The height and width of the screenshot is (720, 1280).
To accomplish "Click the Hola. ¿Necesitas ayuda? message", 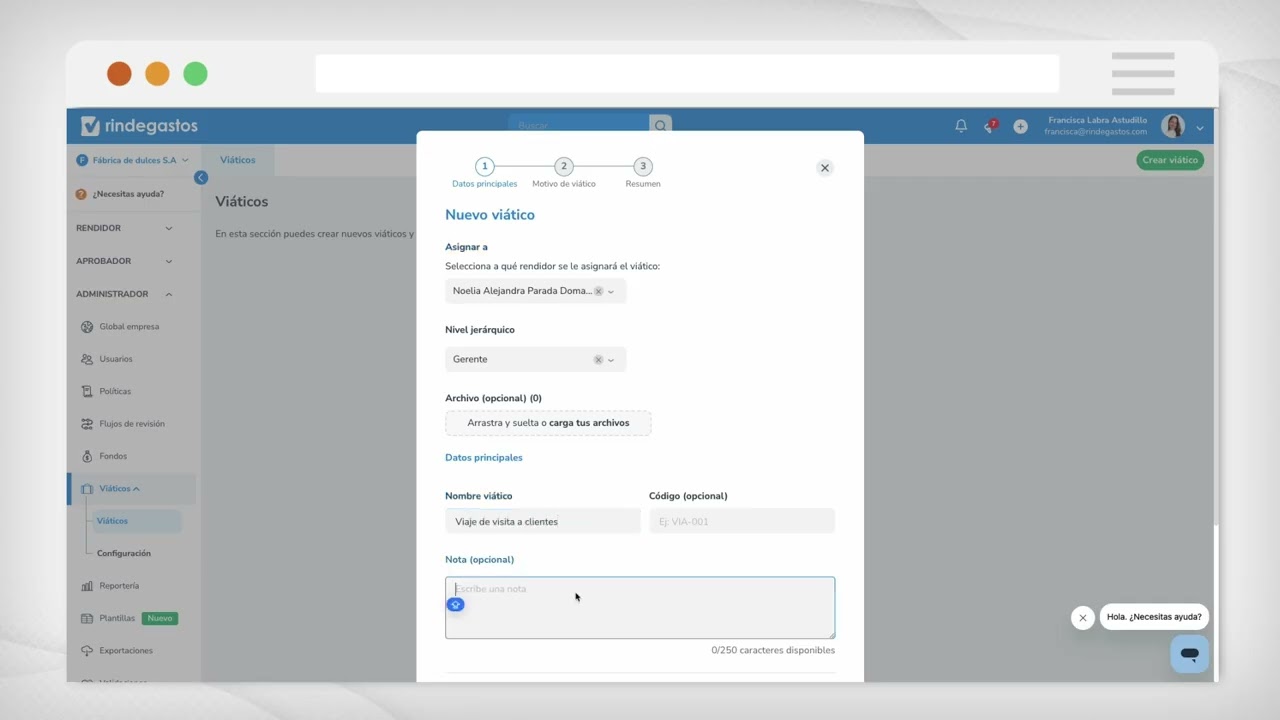I will tap(1154, 617).
